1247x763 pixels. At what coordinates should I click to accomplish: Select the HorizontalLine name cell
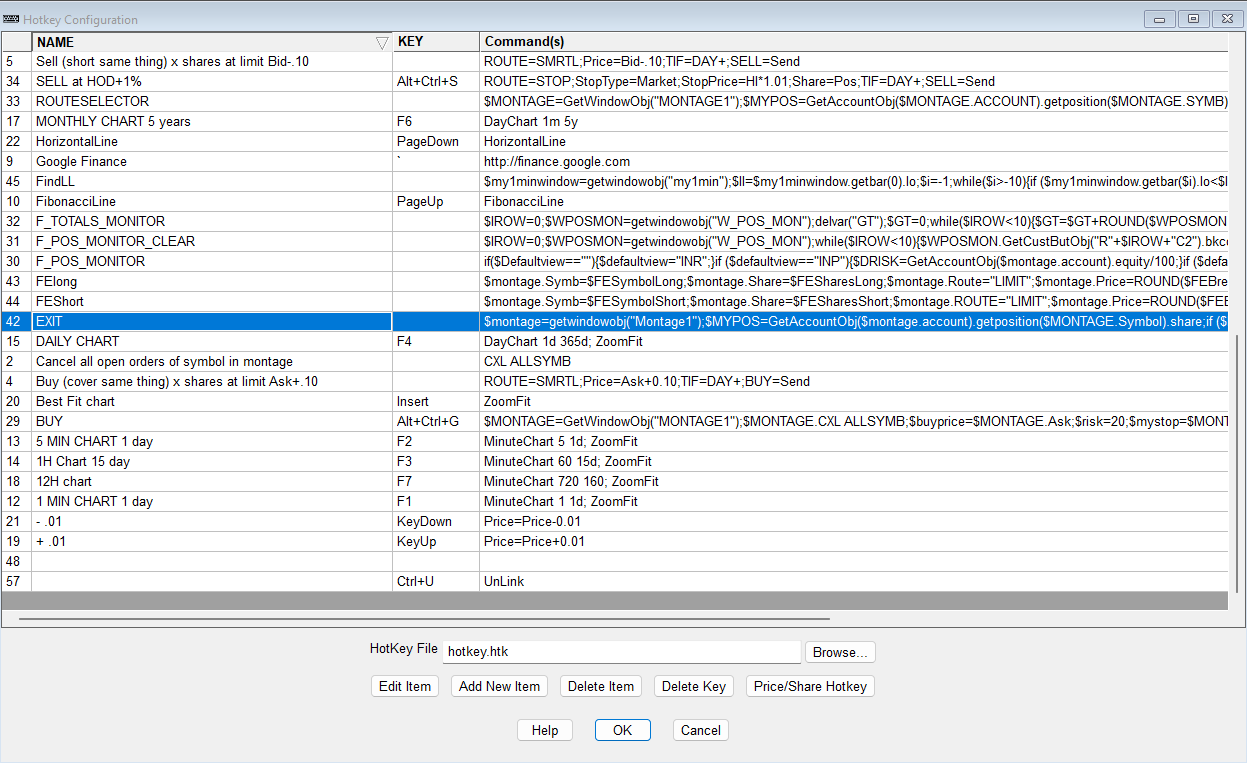[x=212, y=141]
